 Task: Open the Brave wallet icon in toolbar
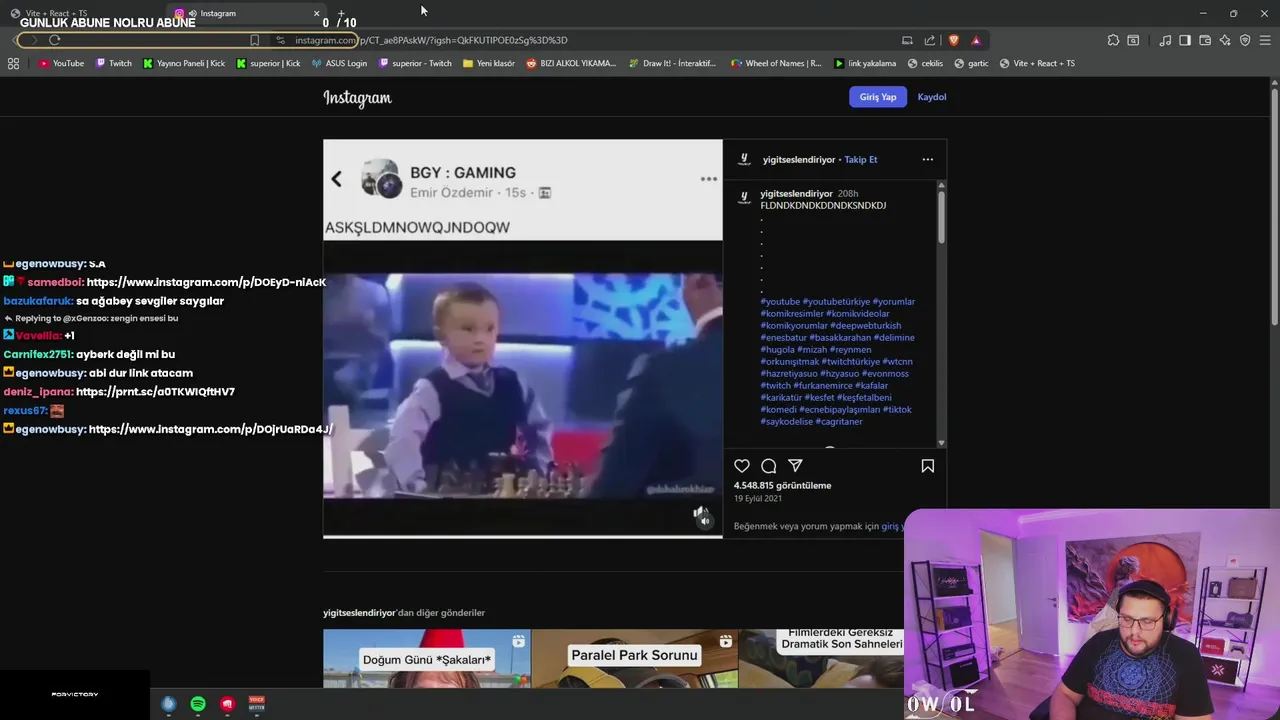pyautogui.click(x=1205, y=40)
